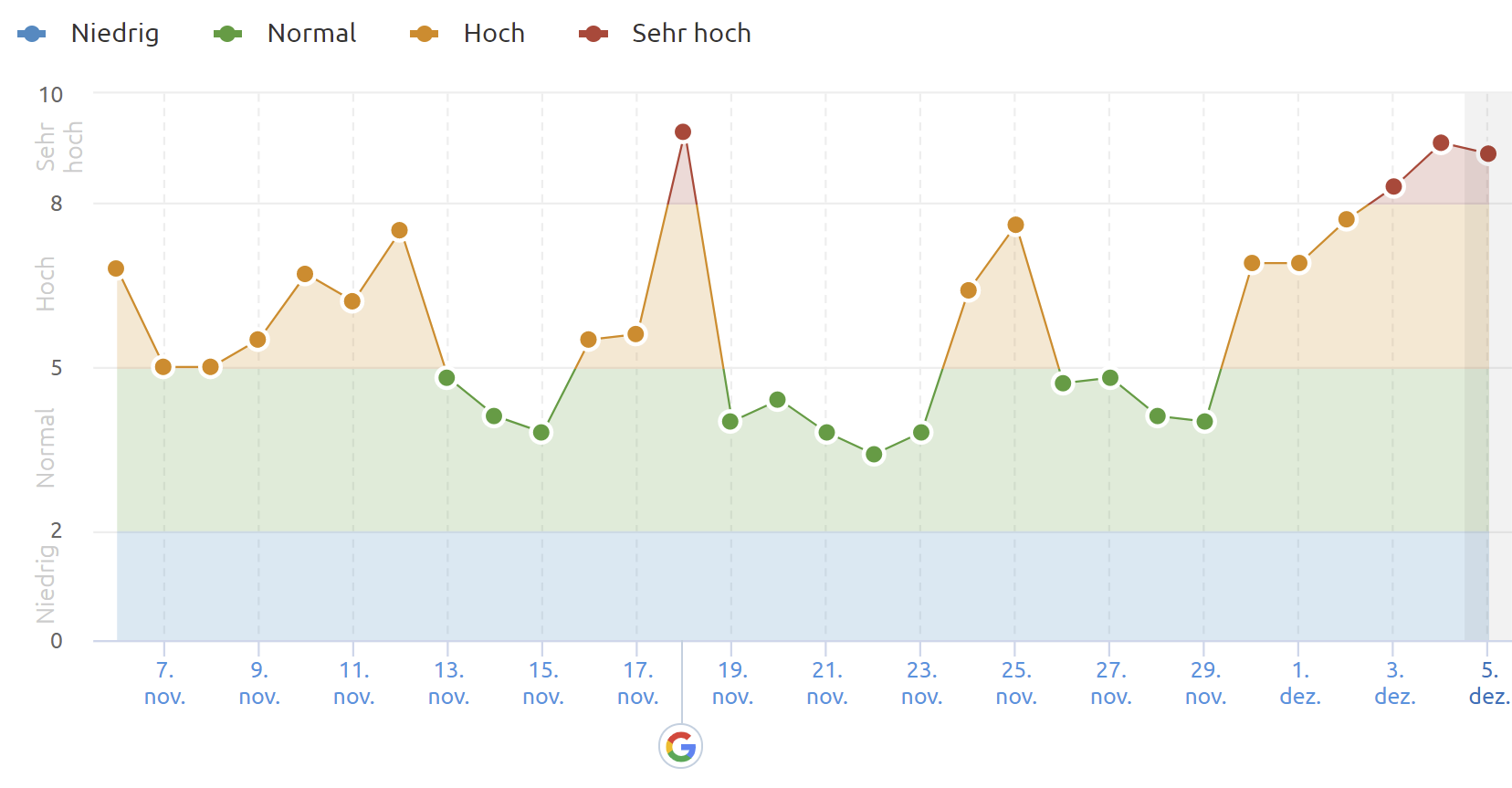The image size is (1512, 788).
Task: Click the Google update icon below chart
Action: pos(680,747)
